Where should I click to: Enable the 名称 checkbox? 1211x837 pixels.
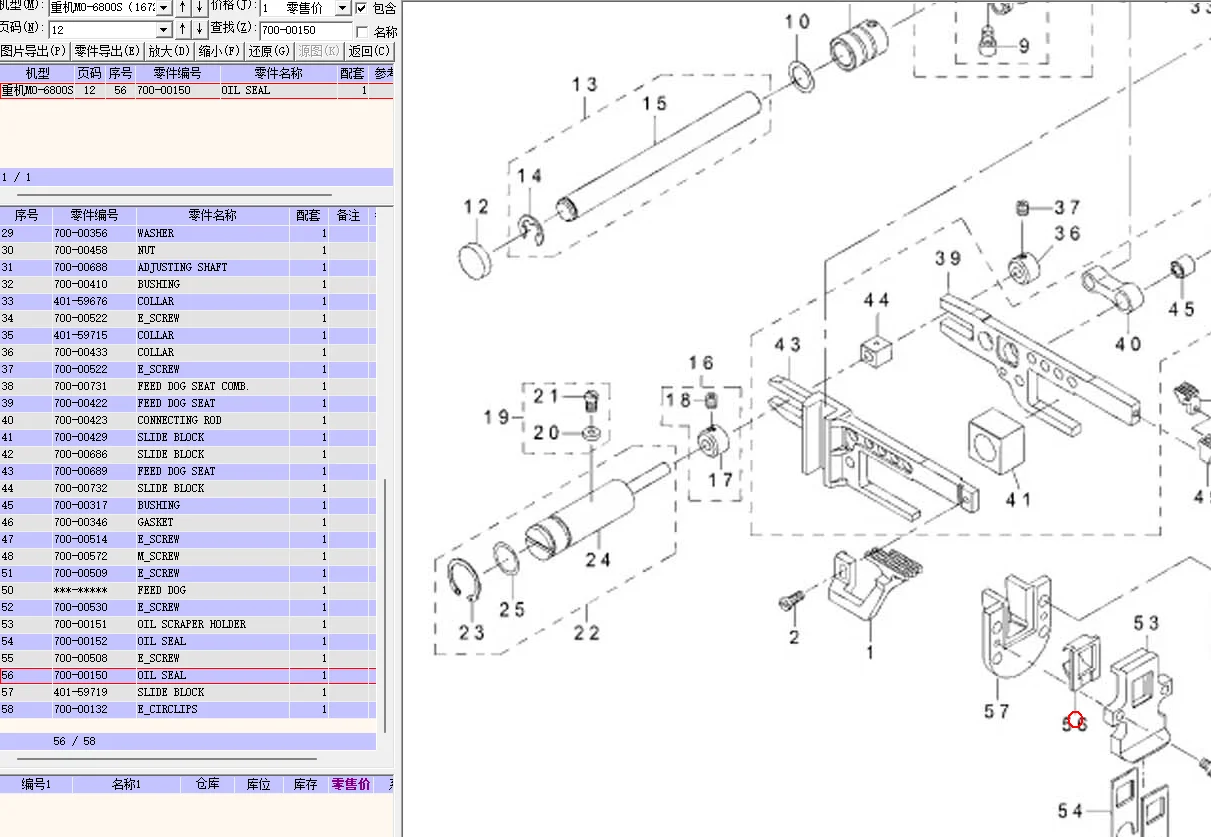coord(363,29)
